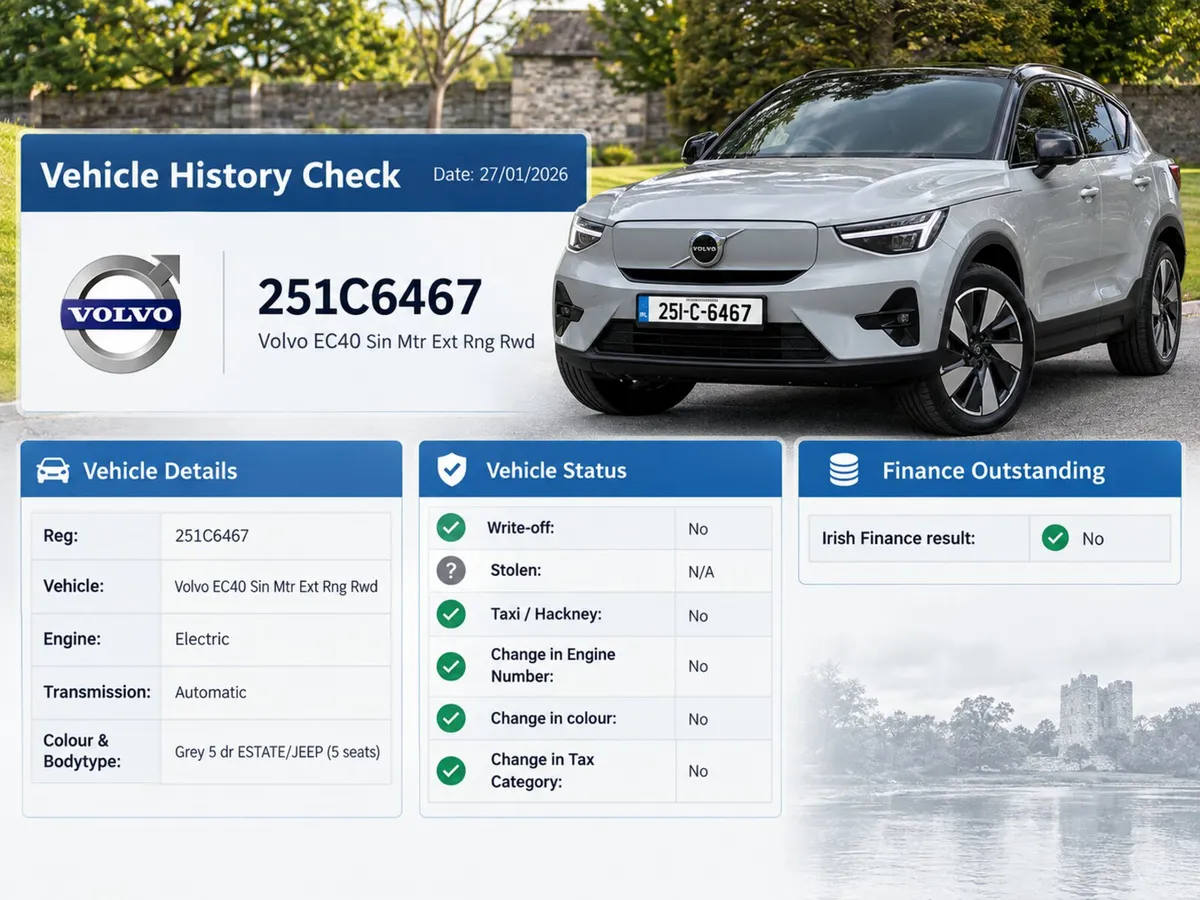
Task: Click the shield icon beside Vehicle Status
Action: pos(452,470)
